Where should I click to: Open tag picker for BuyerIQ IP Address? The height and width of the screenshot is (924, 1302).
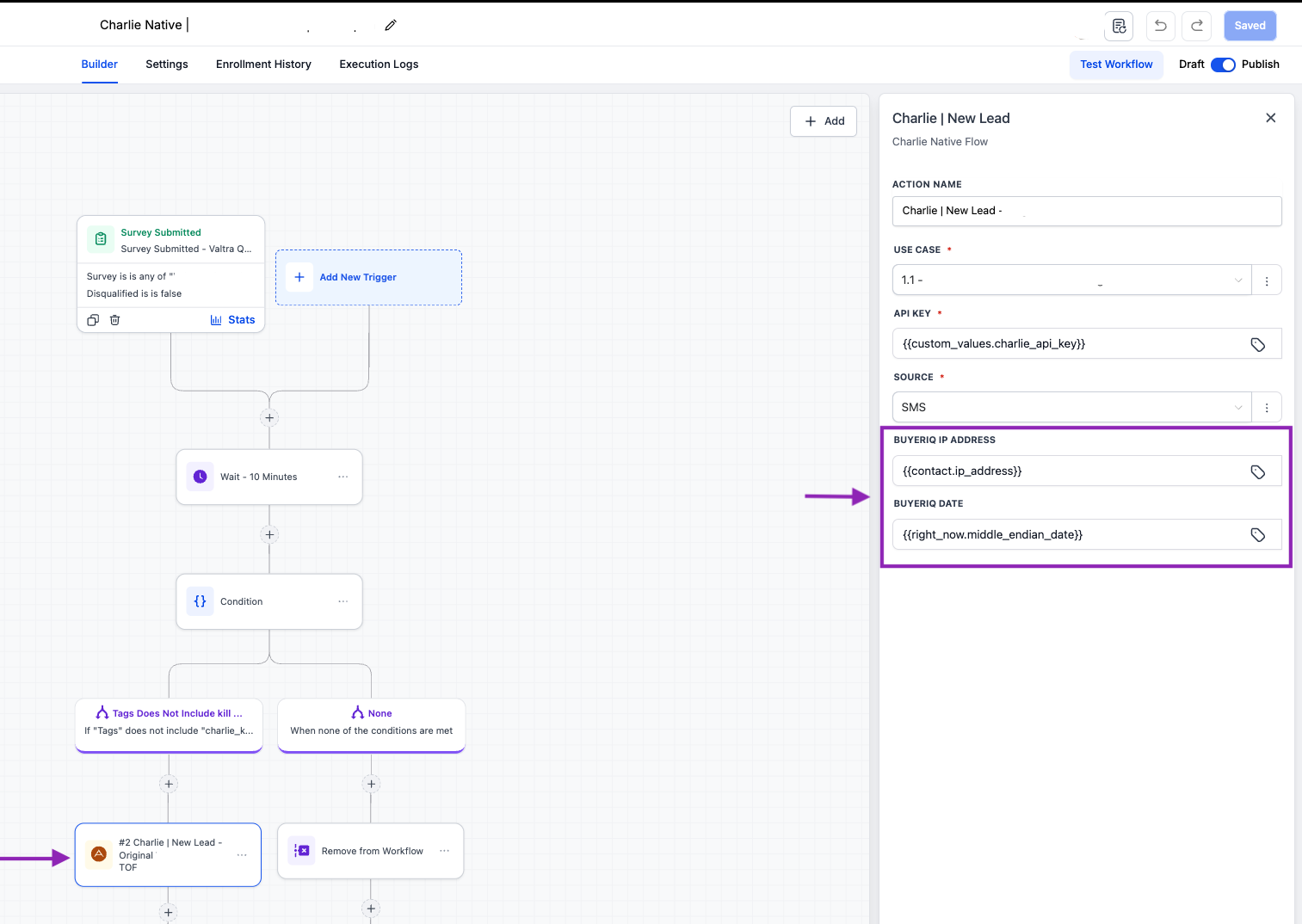tap(1258, 471)
